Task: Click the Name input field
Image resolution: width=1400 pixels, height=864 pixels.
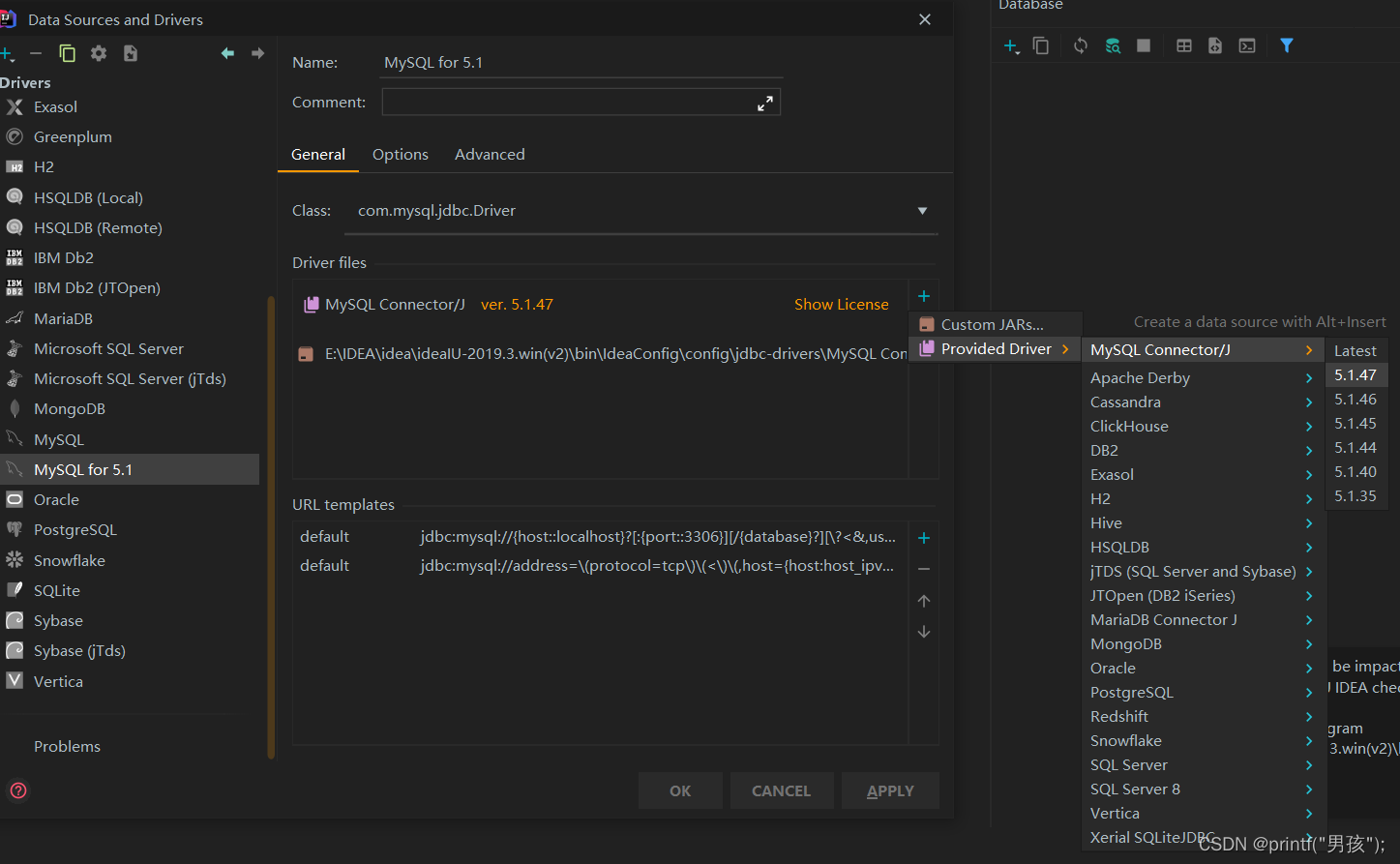Action: 582,63
